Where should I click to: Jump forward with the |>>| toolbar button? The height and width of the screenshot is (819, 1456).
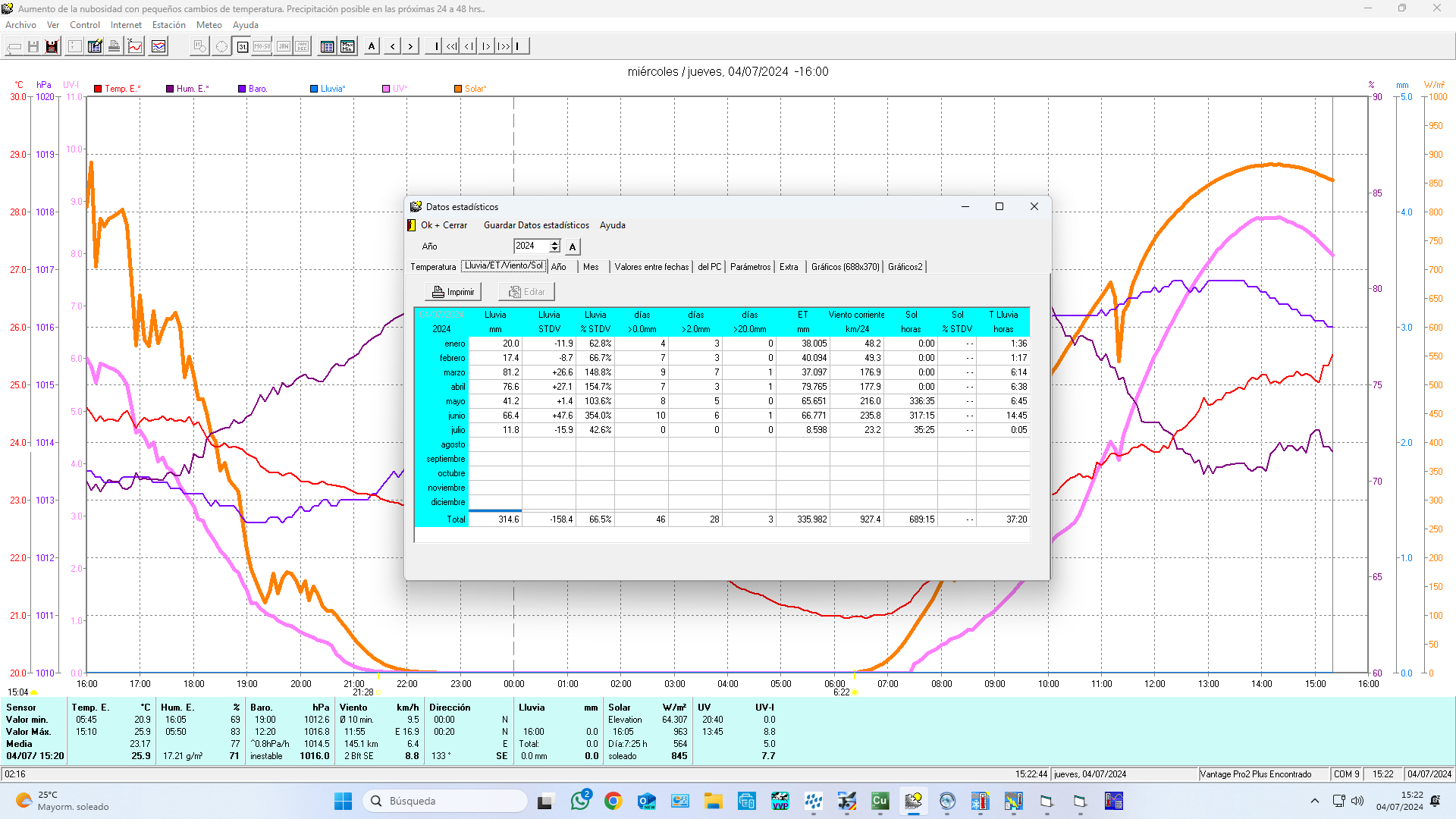(x=504, y=46)
